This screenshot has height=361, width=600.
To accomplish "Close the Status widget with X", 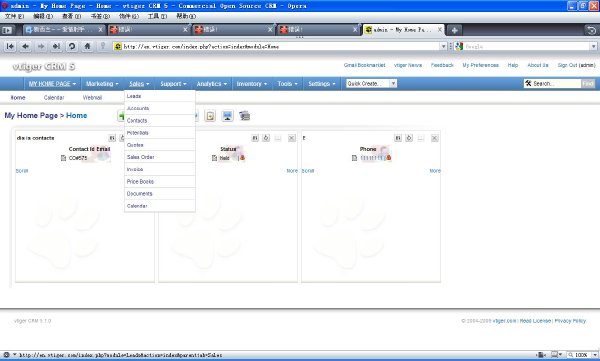I will pos(292,138).
